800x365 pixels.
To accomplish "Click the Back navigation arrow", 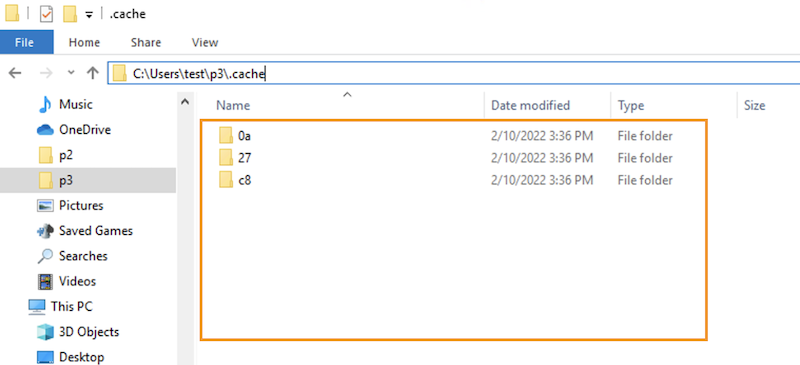I will tap(15, 73).
